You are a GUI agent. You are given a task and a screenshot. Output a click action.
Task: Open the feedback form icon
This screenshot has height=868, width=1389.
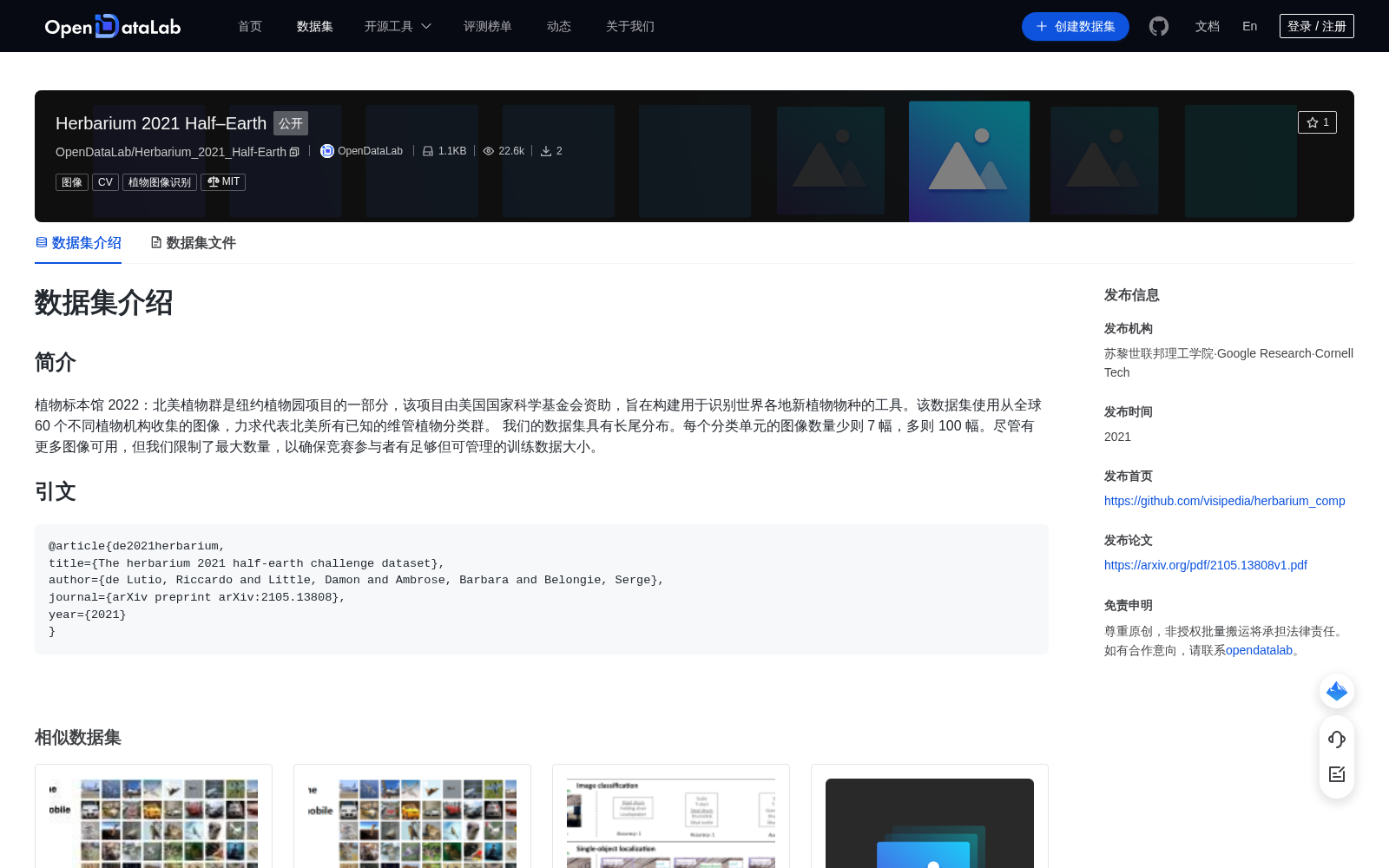point(1337,774)
